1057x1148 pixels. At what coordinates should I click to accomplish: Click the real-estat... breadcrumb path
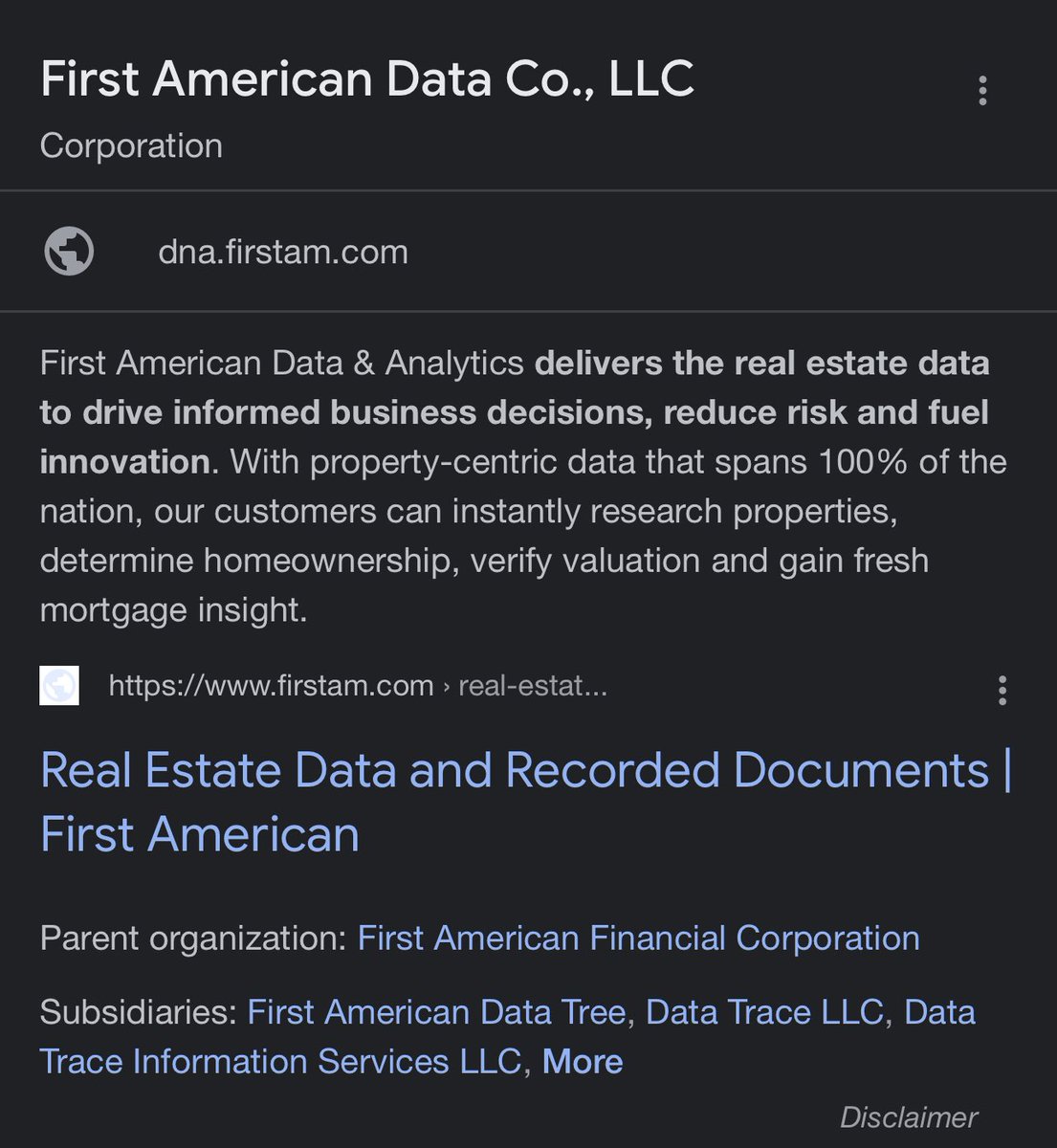532,686
